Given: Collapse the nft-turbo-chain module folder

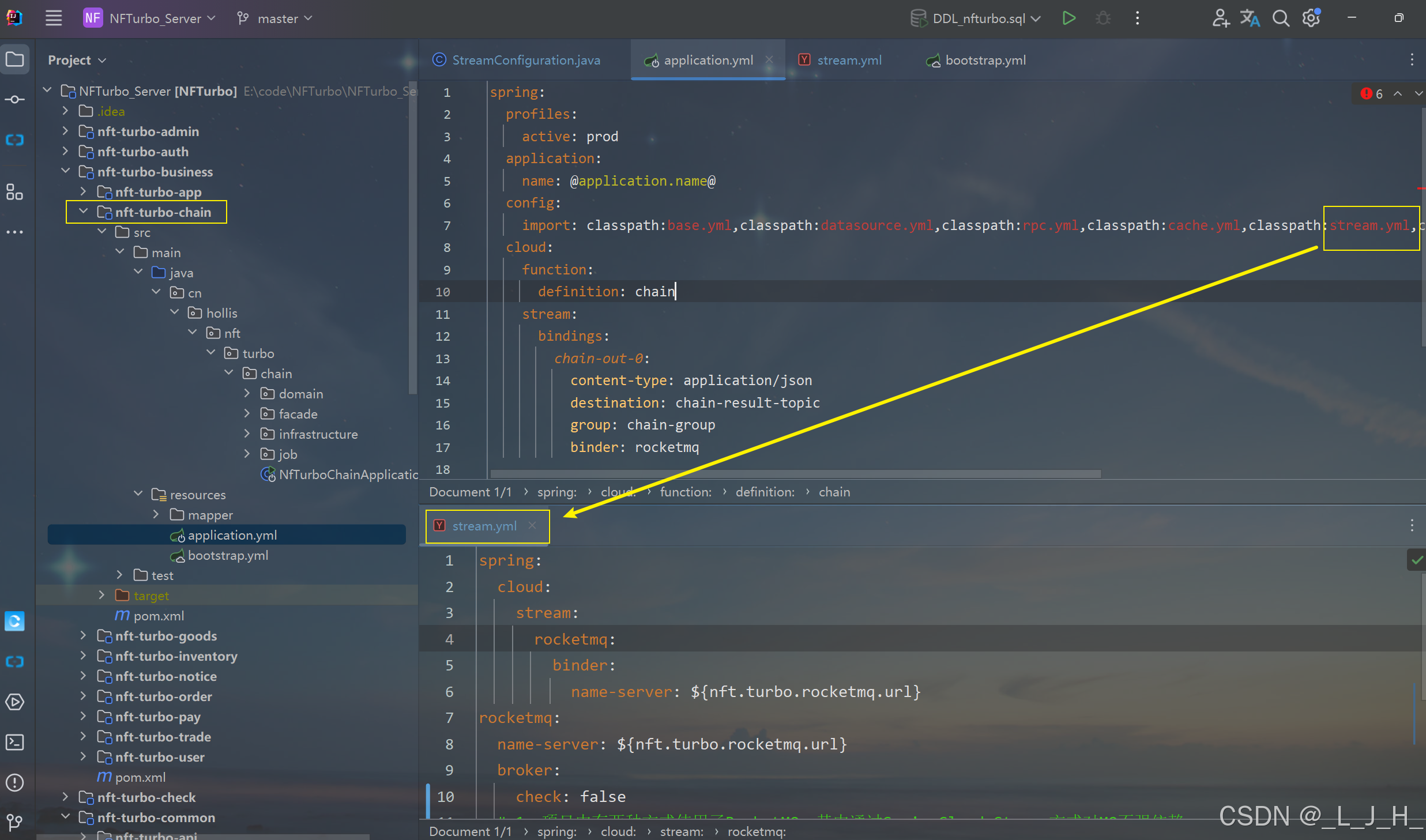Looking at the screenshot, I should click(84, 212).
